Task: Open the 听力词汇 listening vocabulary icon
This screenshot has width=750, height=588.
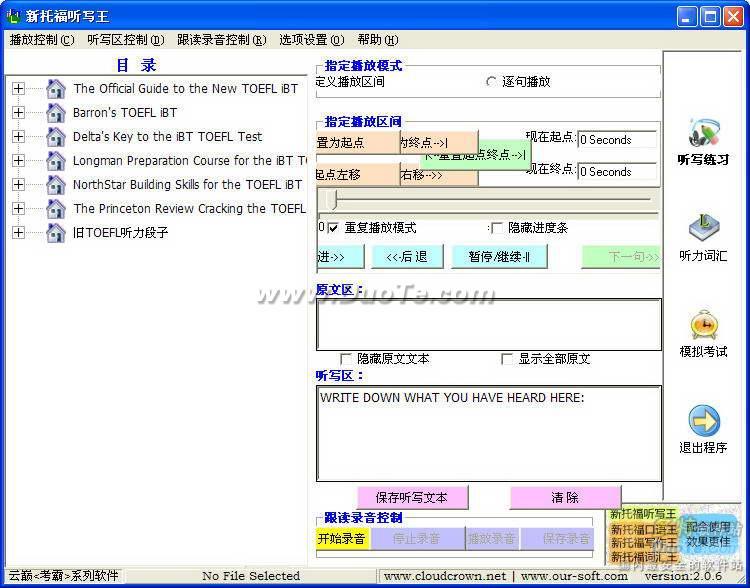Action: click(704, 228)
